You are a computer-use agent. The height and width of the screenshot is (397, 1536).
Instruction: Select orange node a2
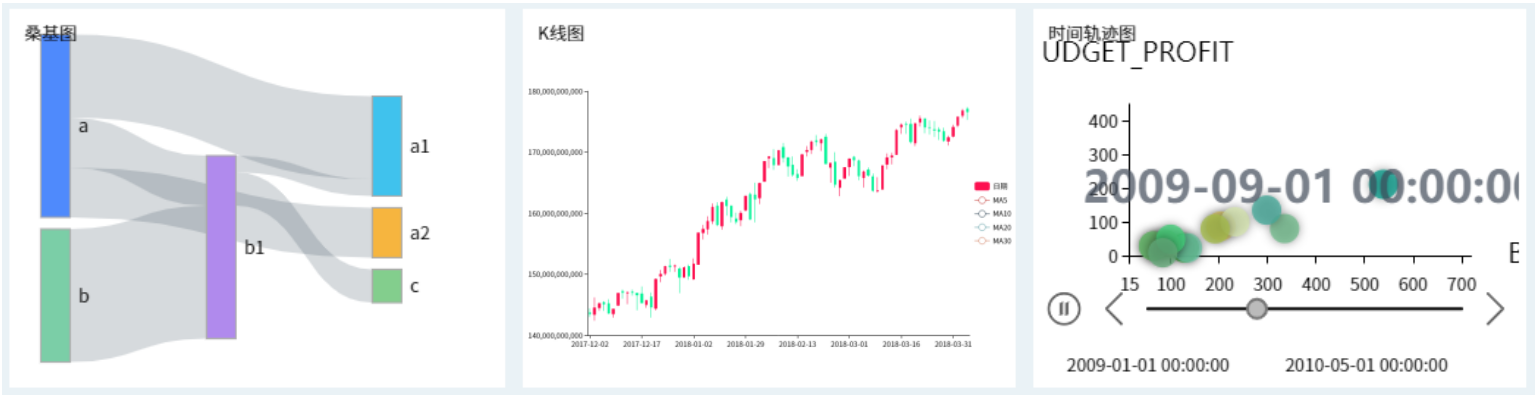[x=386, y=233]
